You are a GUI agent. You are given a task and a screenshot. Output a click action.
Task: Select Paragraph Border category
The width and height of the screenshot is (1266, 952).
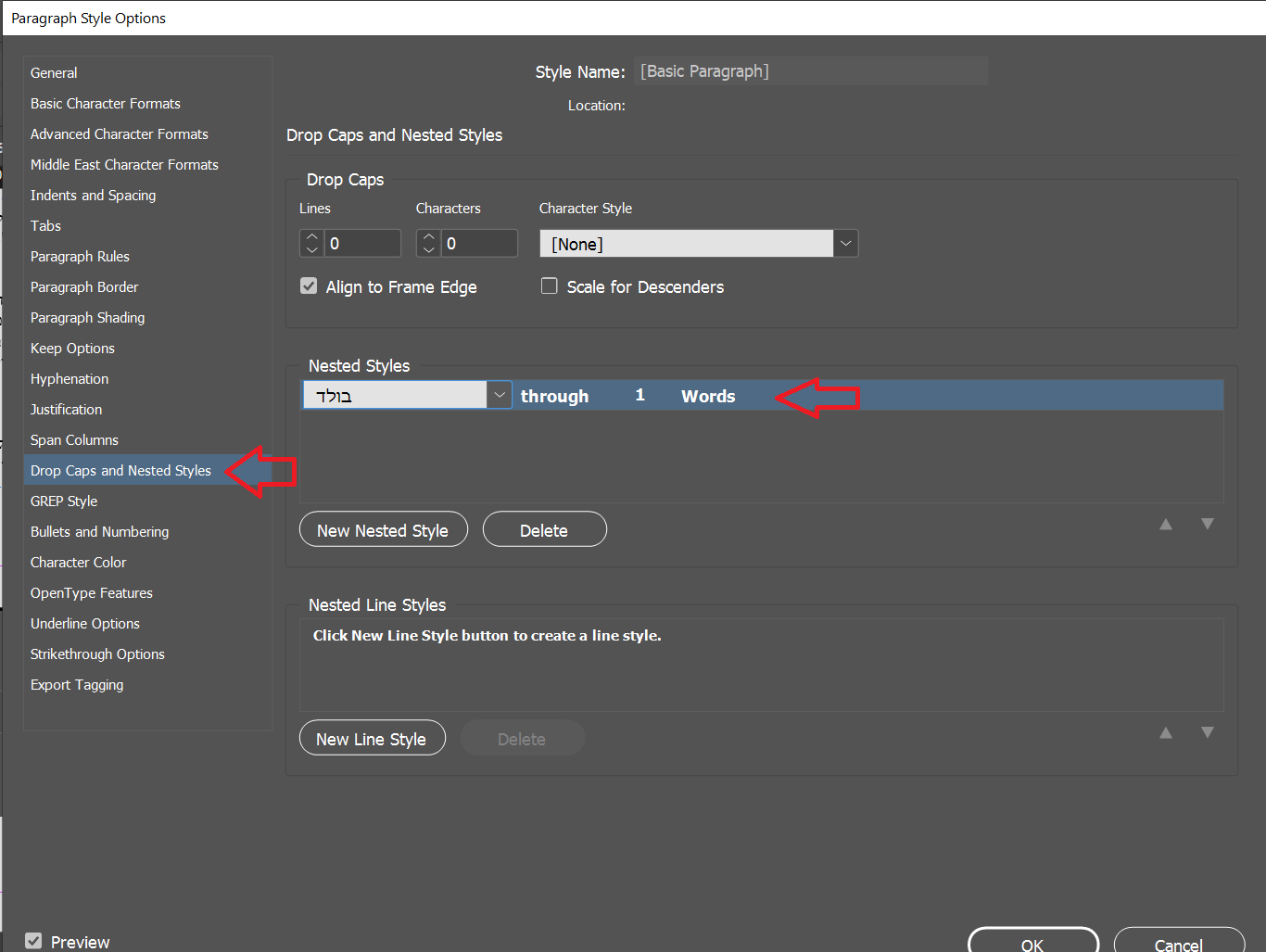click(84, 287)
